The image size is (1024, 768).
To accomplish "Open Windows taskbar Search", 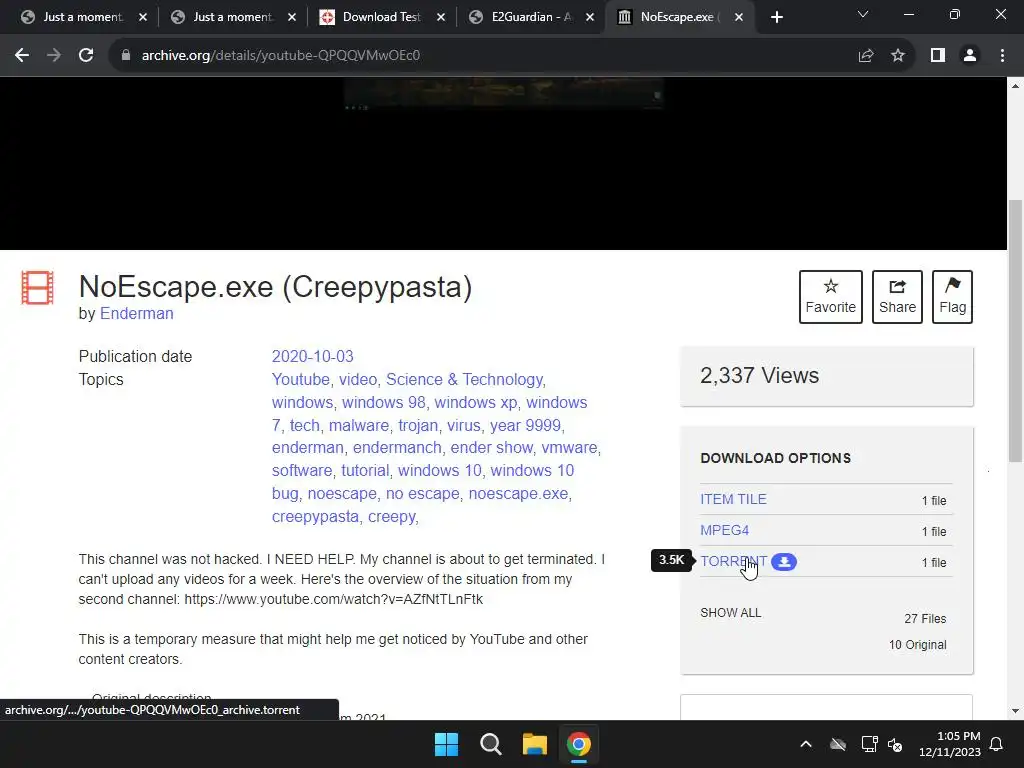I will coord(490,744).
